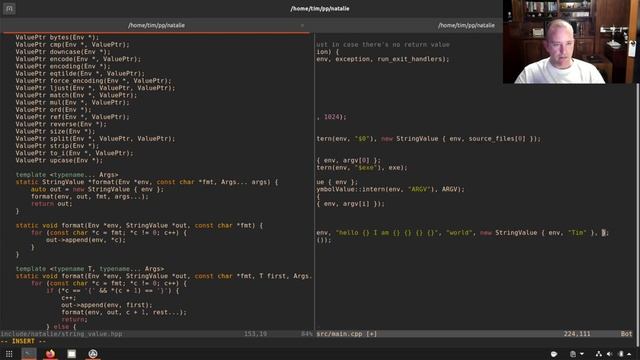The image size is (640, 360).
Task: Open the round white app icon in the taskbar
Action: [93, 354]
